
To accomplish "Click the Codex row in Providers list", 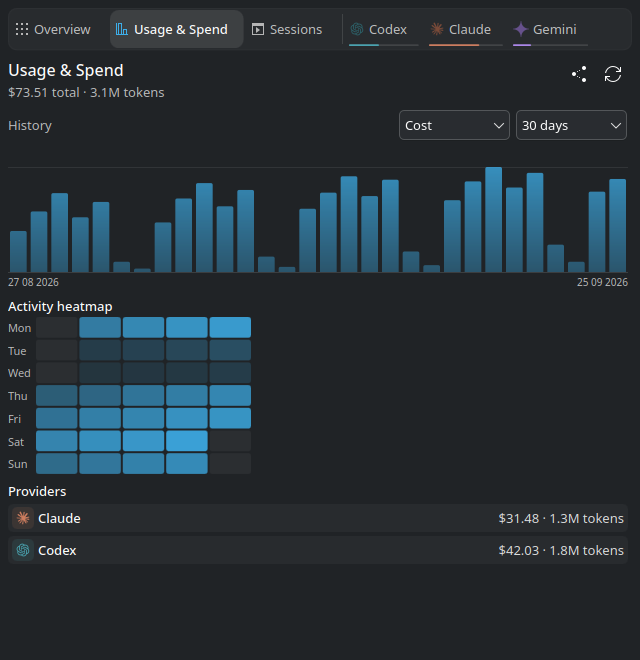I will point(318,550).
